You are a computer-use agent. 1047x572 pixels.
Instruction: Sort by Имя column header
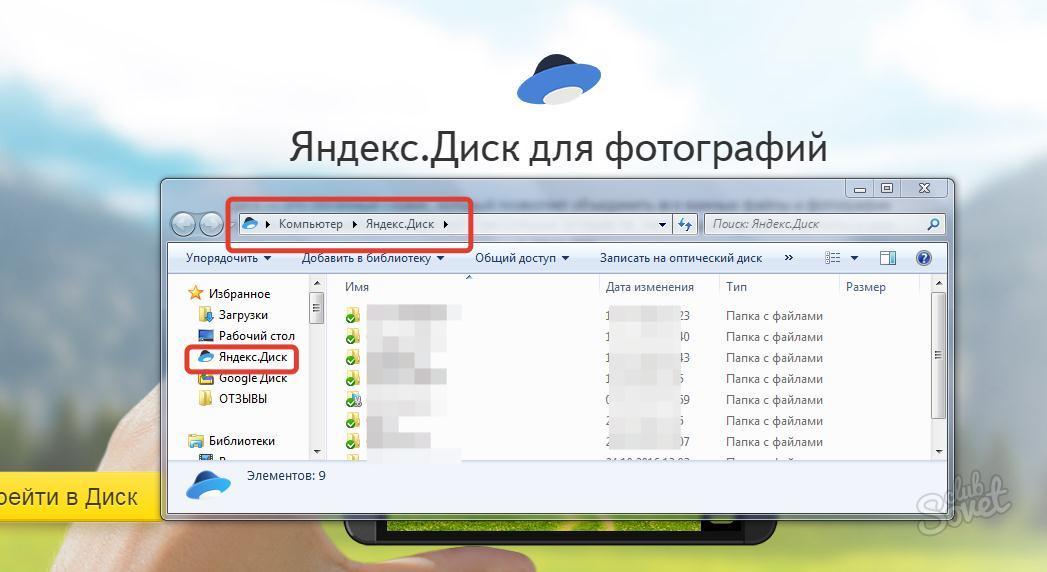tap(357, 287)
